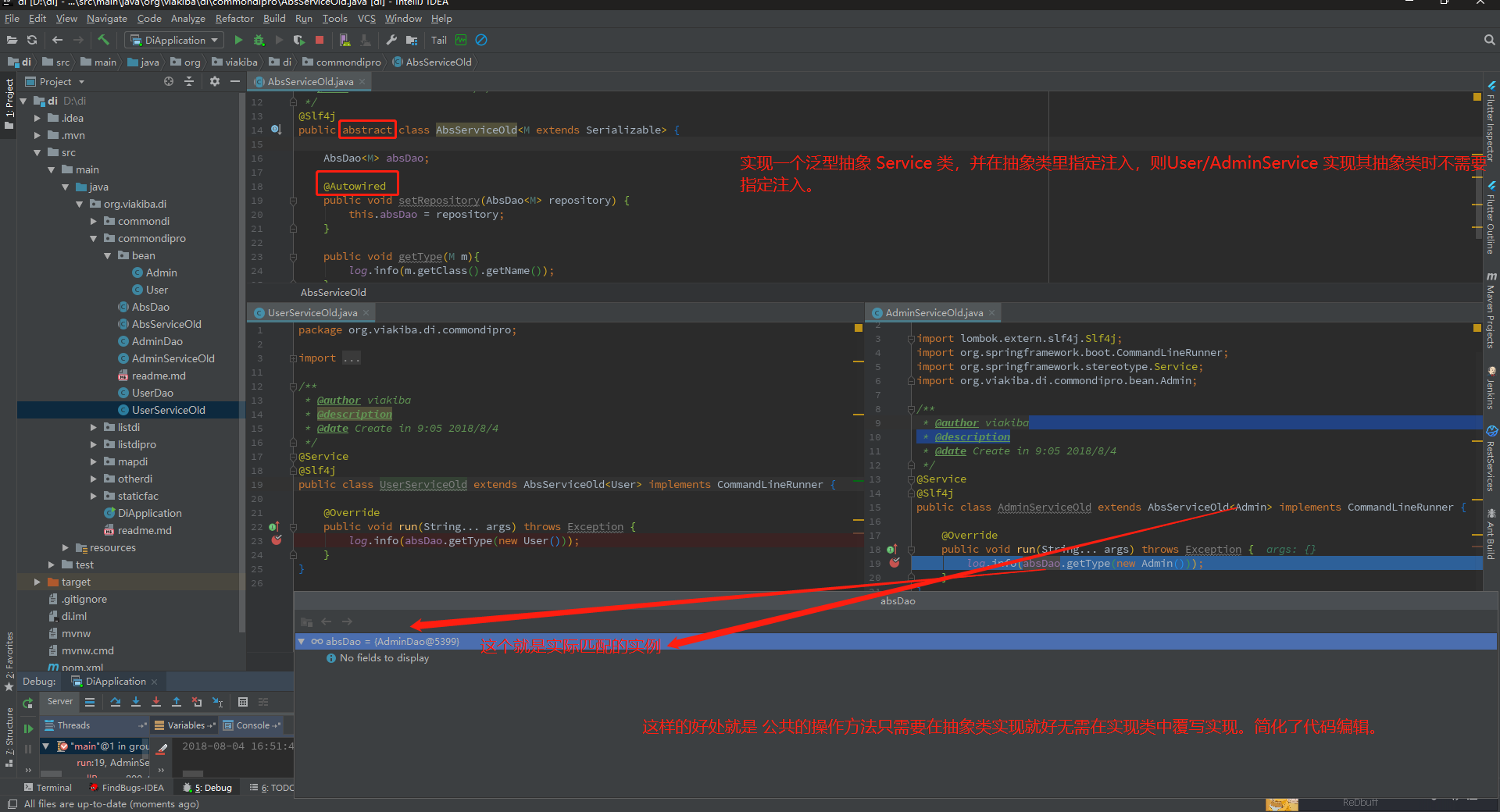Open the DiApplication run configuration dropdown
The width and height of the screenshot is (1500, 812).
point(174,40)
